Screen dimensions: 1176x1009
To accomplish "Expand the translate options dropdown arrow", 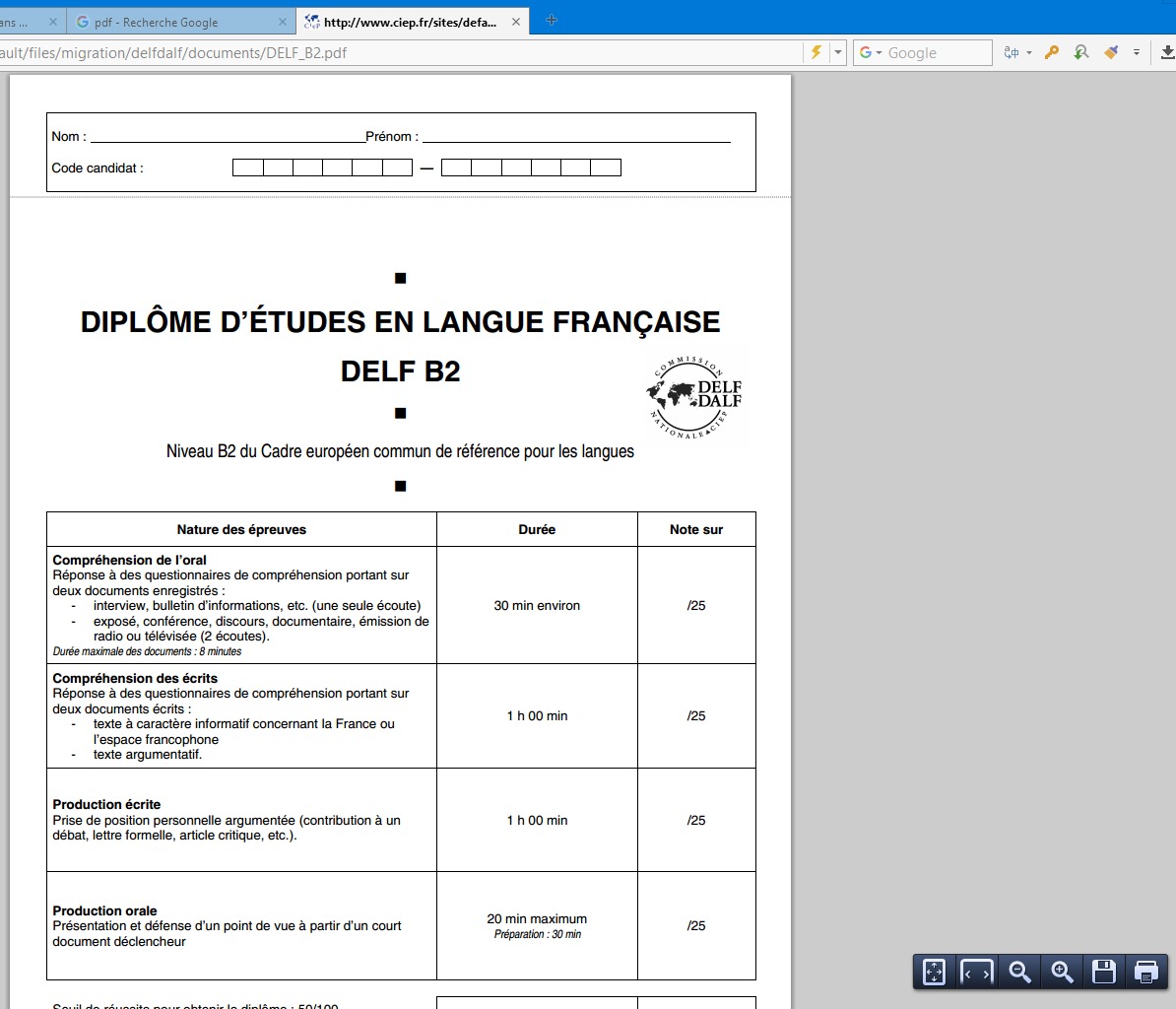I will [x=1029, y=52].
